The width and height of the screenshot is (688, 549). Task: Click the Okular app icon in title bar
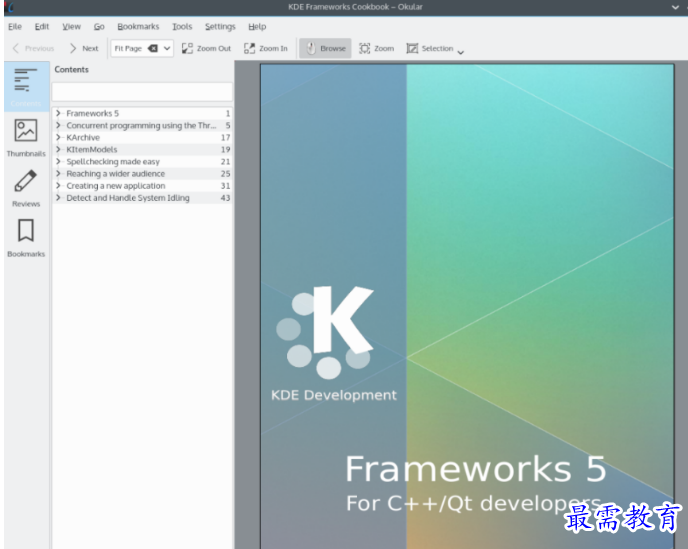[10, 7]
